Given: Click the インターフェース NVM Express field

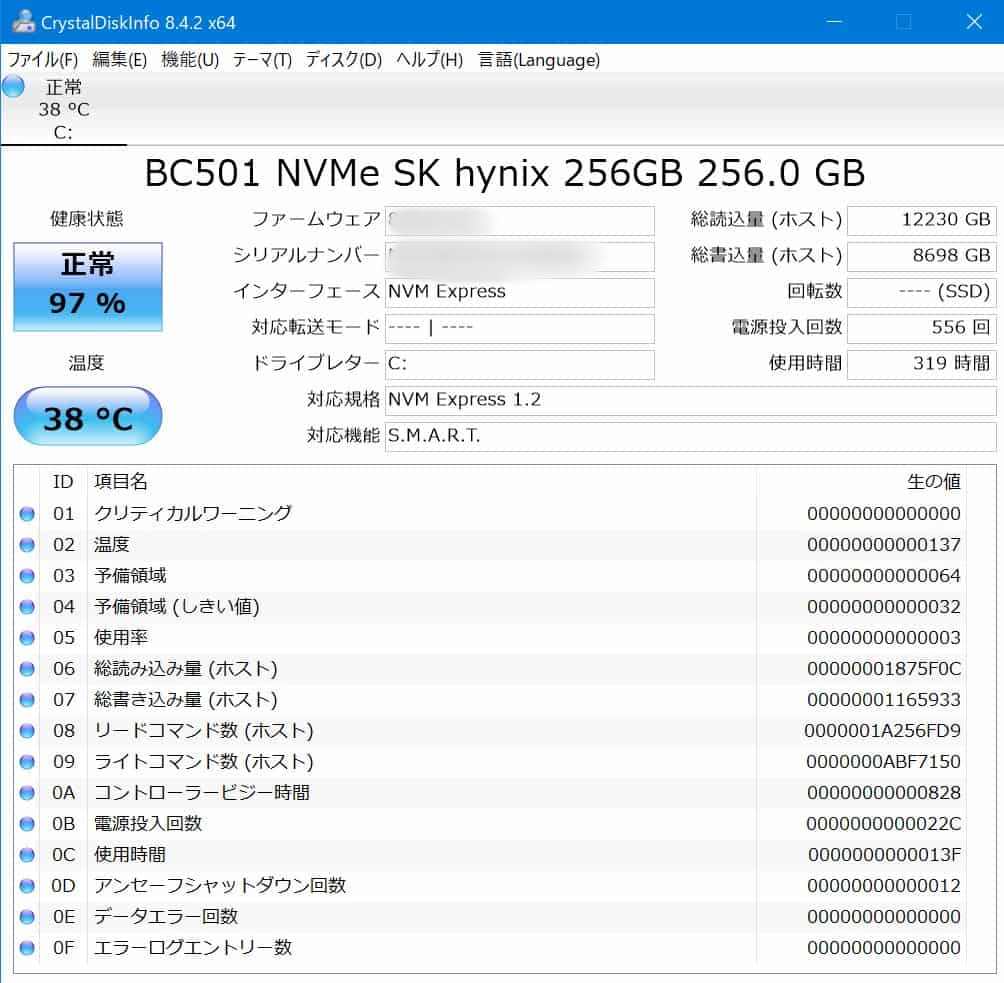Looking at the screenshot, I should pyautogui.click(x=519, y=292).
